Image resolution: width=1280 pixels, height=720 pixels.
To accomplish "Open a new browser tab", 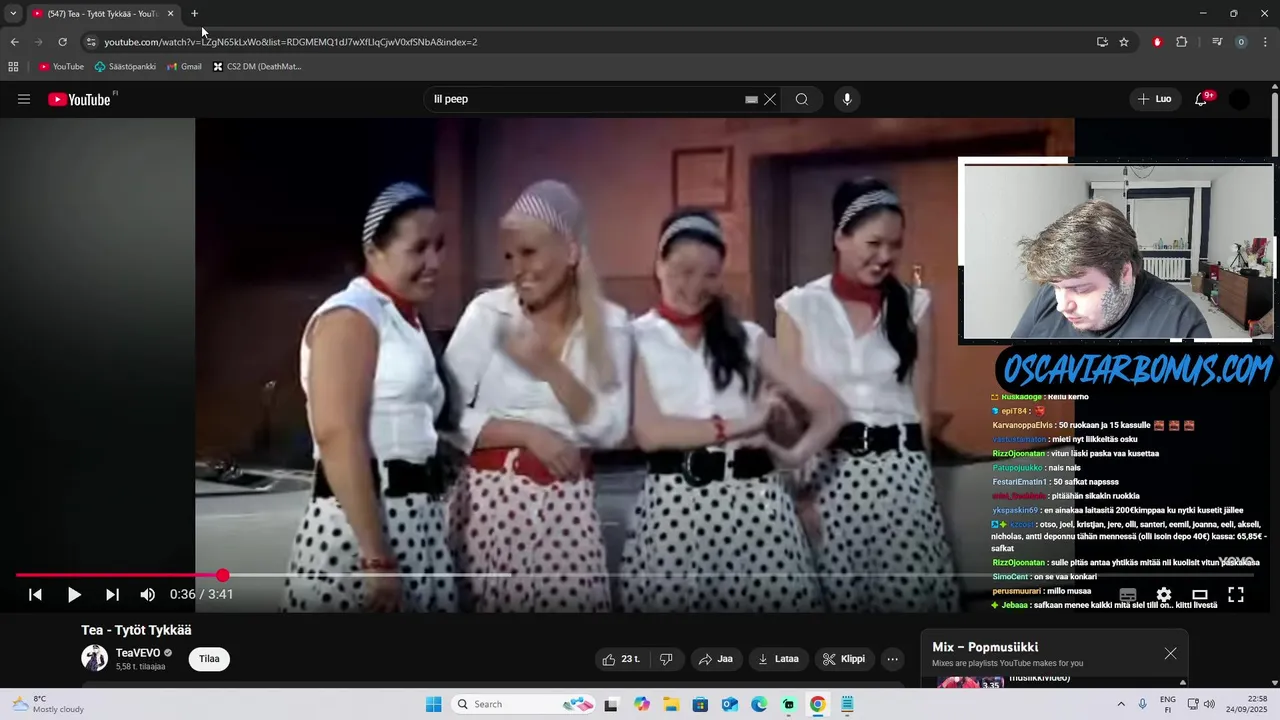I will point(194,13).
